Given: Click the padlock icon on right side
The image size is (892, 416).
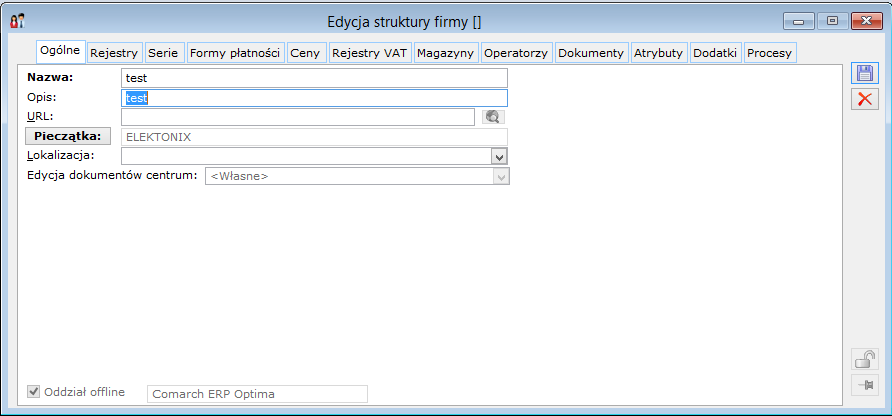Looking at the screenshot, I should pos(864,360).
